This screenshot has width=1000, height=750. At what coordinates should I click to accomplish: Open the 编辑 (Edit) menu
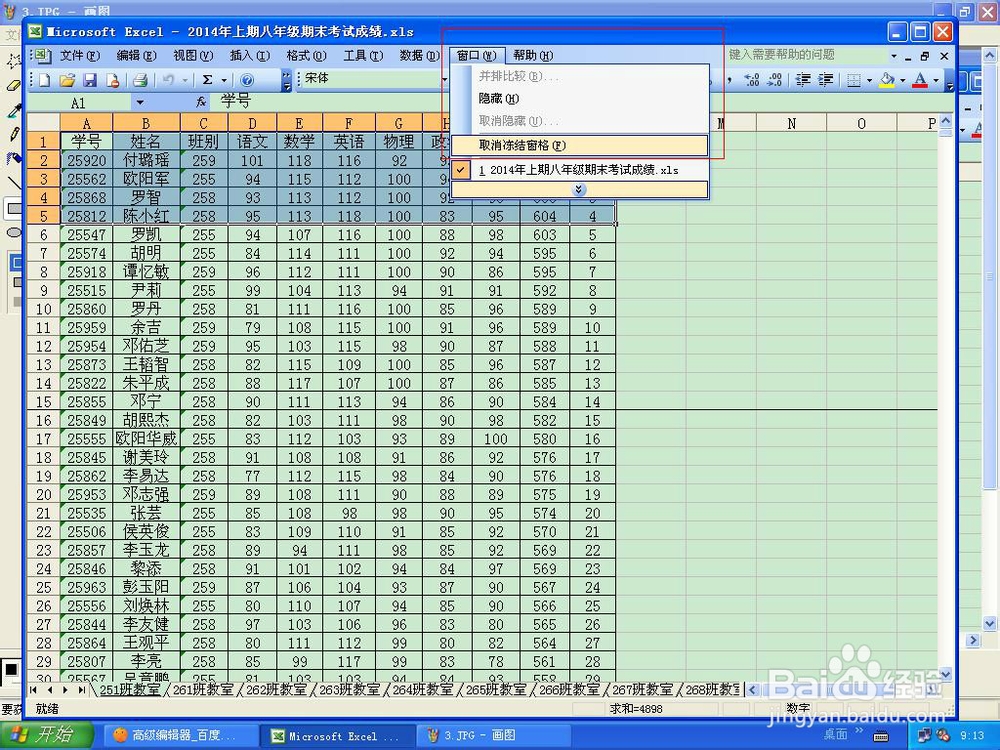tap(136, 55)
